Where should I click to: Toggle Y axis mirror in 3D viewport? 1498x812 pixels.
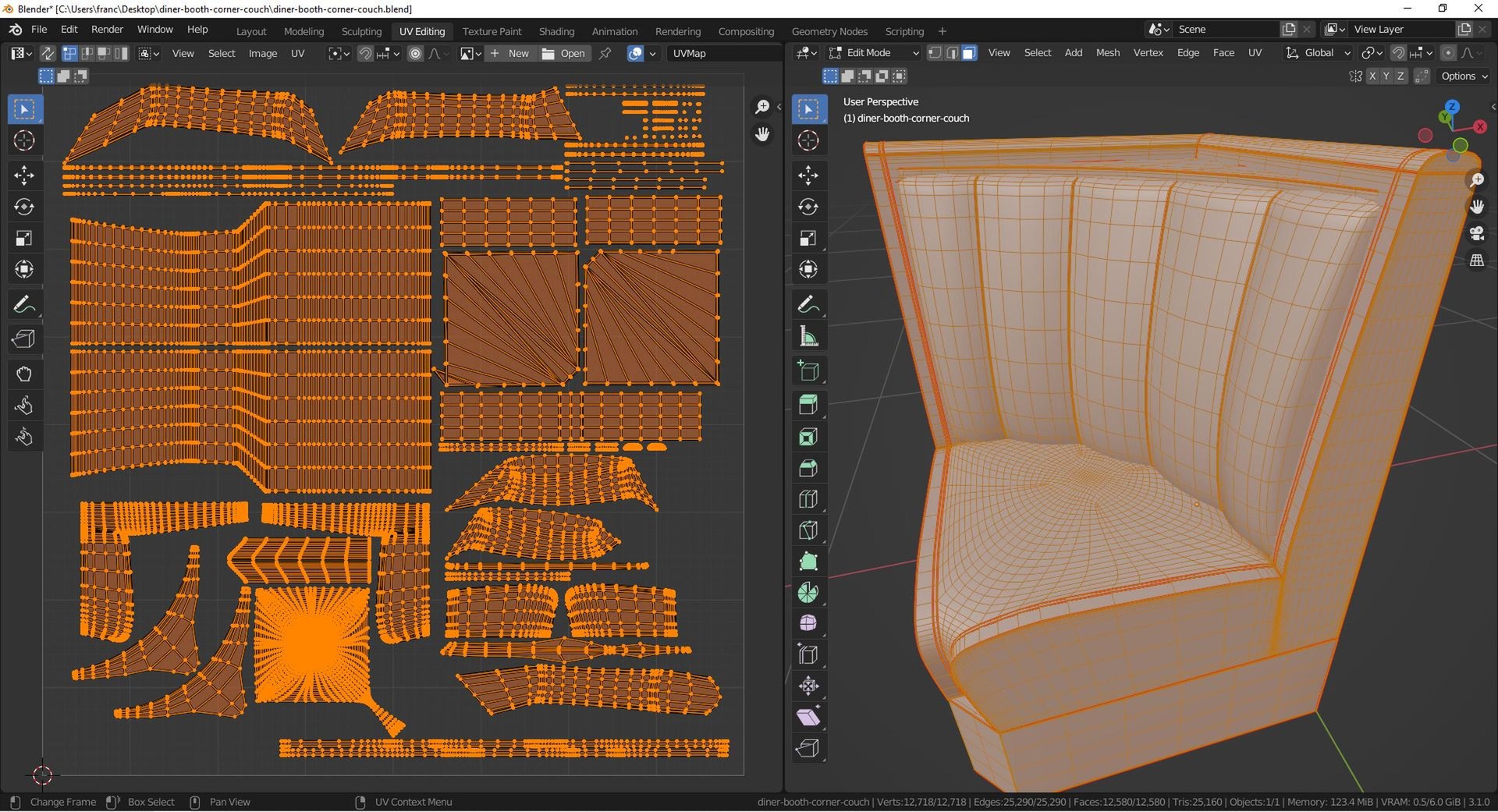click(1386, 76)
